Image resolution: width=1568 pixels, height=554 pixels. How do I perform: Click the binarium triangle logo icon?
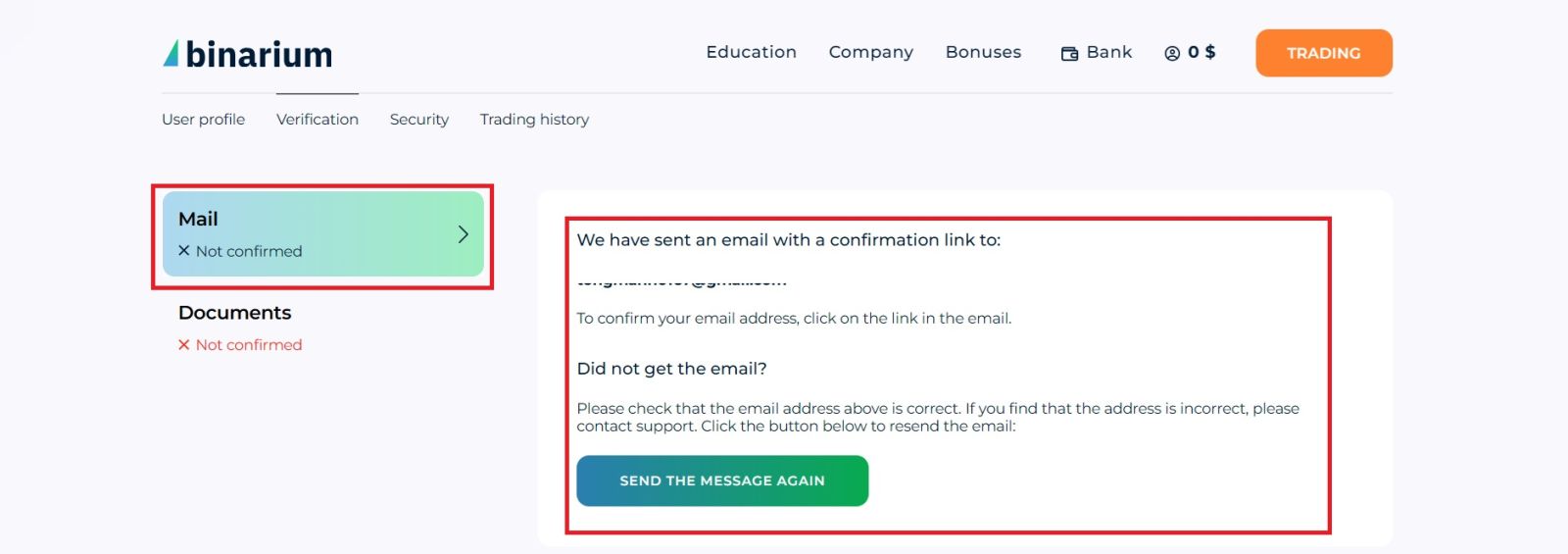point(171,54)
